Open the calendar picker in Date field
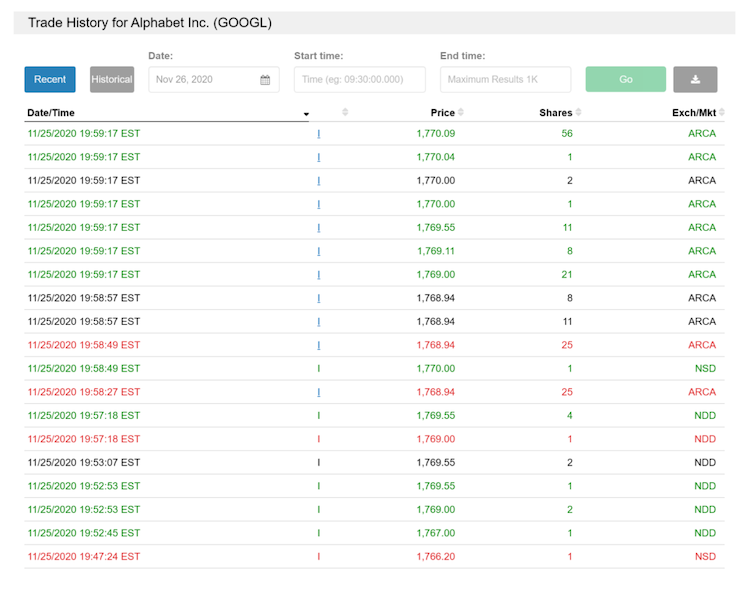Screen dimensions: 750x597 [265, 80]
